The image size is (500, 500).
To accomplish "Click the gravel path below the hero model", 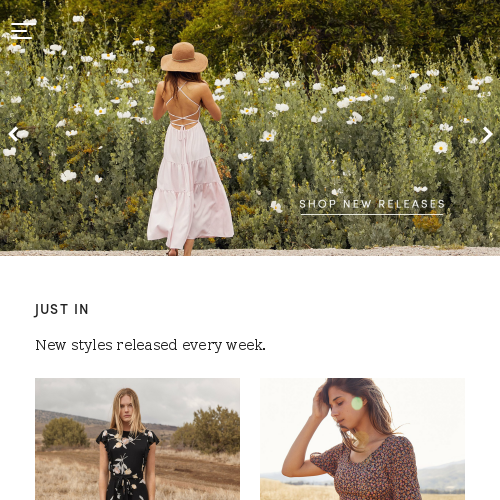I will pos(250,252).
